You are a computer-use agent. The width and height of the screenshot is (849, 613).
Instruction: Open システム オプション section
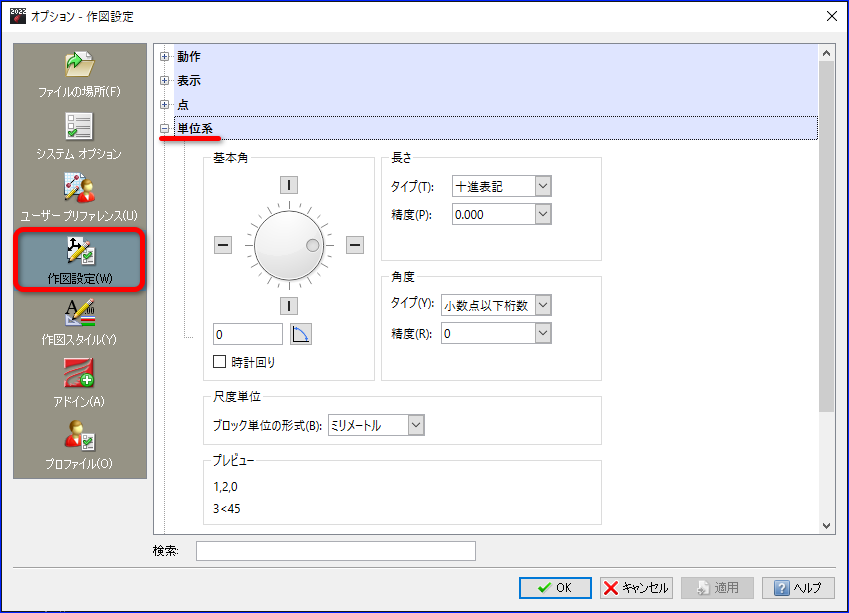point(80,136)
